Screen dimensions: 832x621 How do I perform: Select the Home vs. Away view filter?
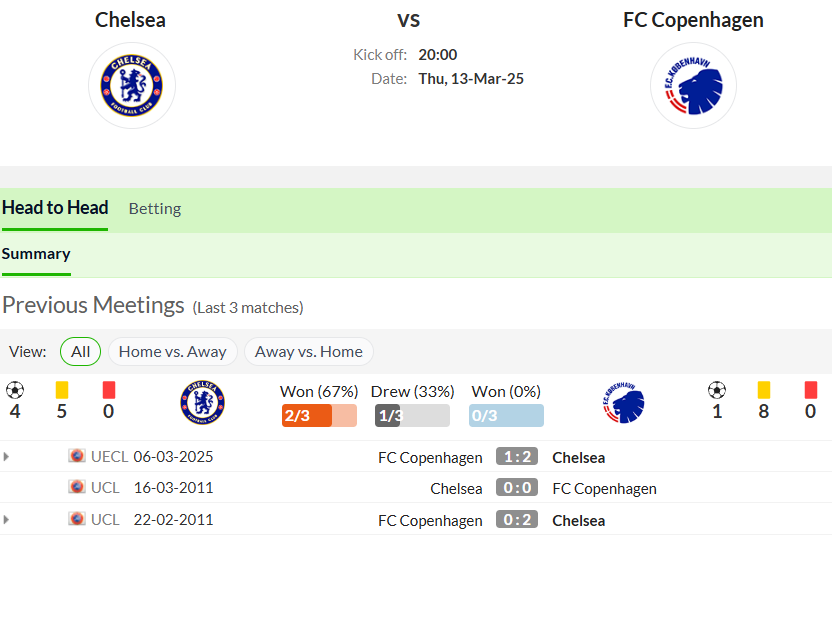[172, 351]
